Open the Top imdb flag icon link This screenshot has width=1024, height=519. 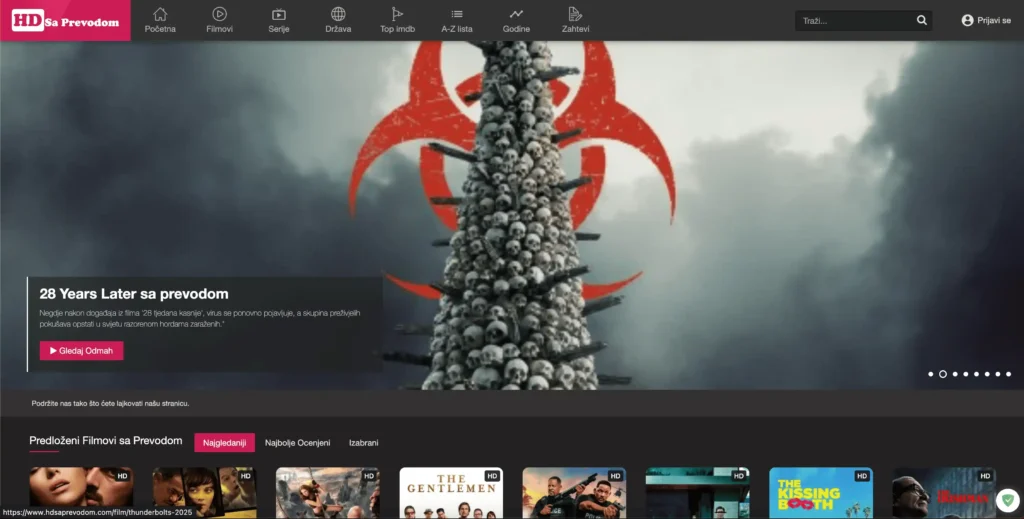click(397, 20)
